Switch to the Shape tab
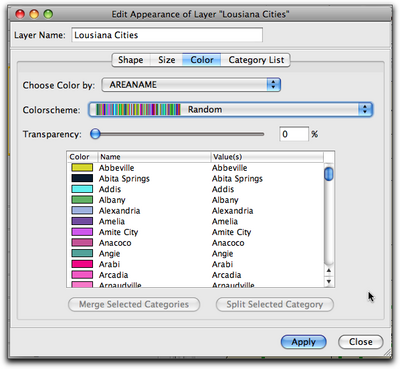Viewport: 400px width, 369px height. pos(131,60)
